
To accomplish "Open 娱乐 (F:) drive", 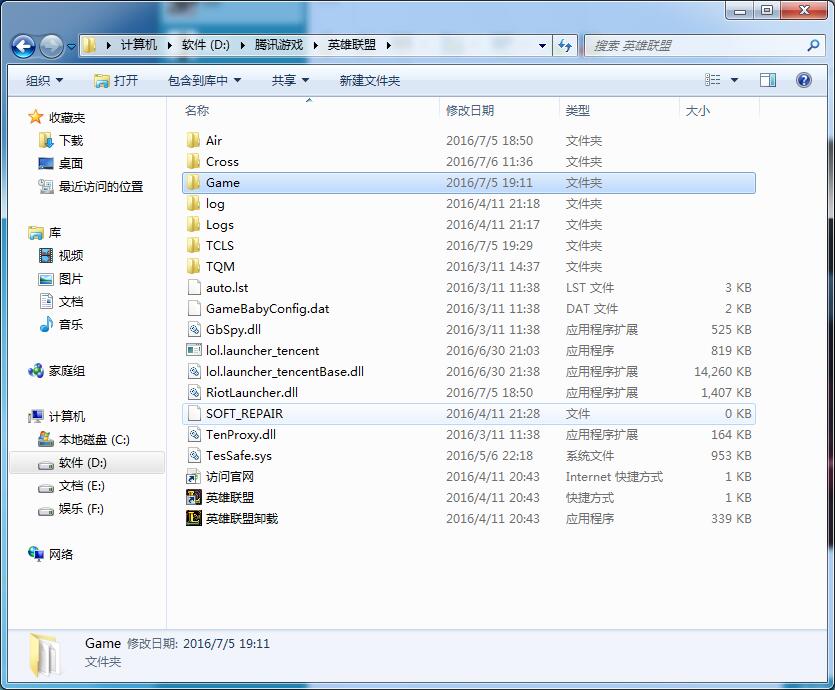I will point(81,508).
